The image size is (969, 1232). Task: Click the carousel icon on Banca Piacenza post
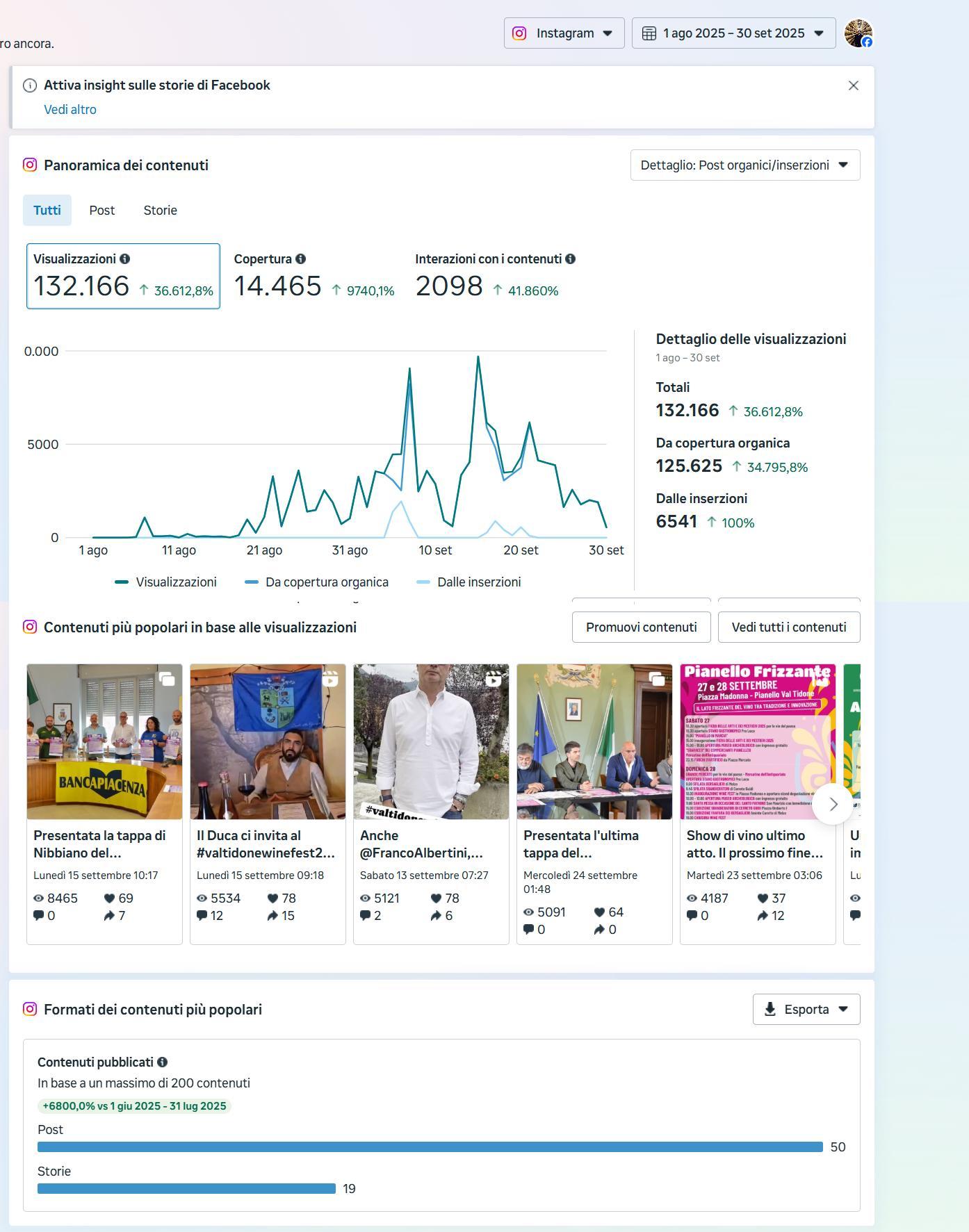167,679
